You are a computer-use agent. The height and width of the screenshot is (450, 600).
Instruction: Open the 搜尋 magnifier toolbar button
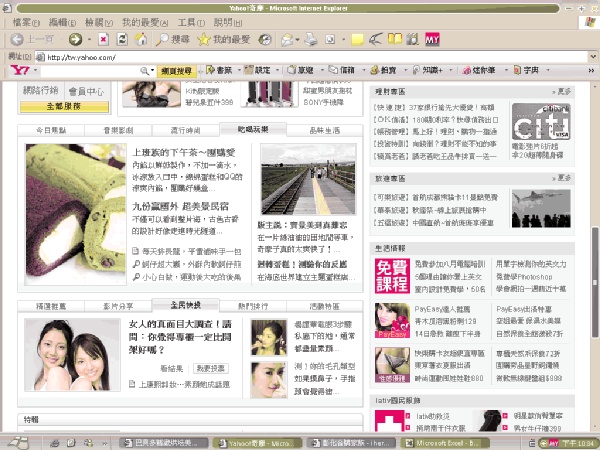point(173,39)
